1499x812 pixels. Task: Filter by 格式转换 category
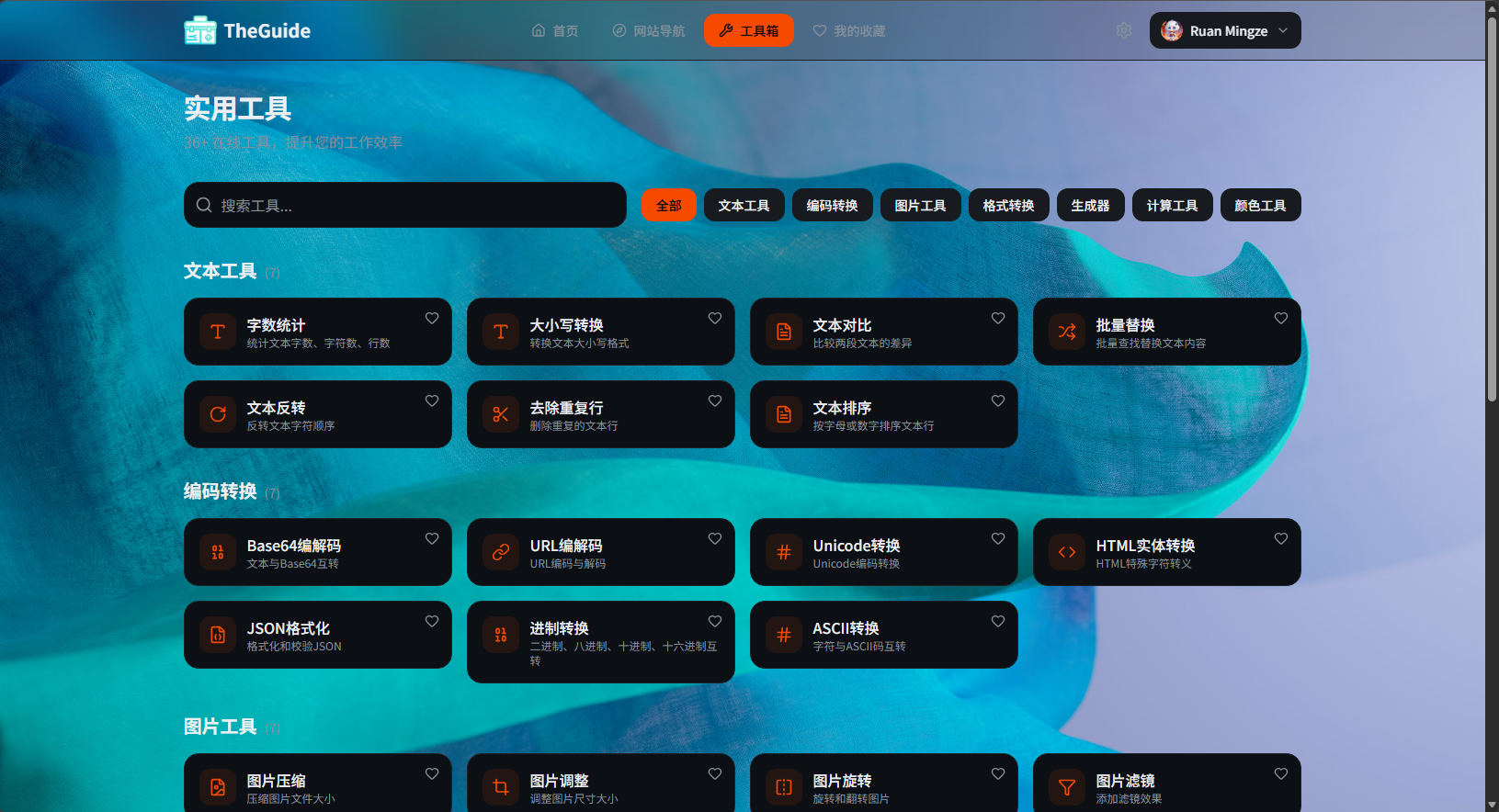click(1009, 205)
